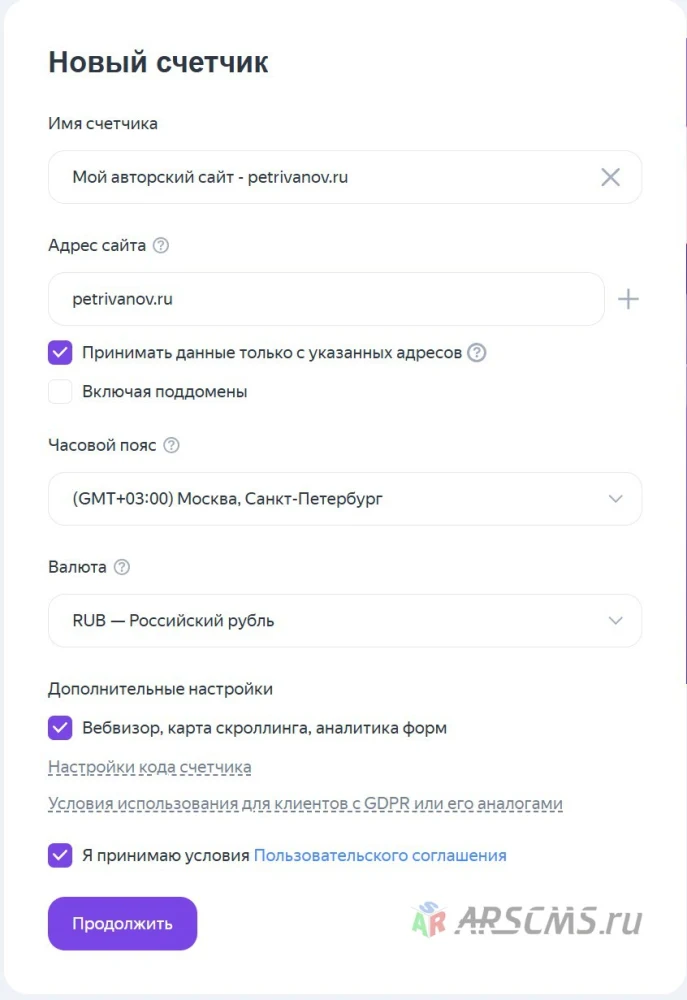Open help icon next to Адрес сайта
This screenshot has height=1000, width=687.
click(x=161, y=246)
